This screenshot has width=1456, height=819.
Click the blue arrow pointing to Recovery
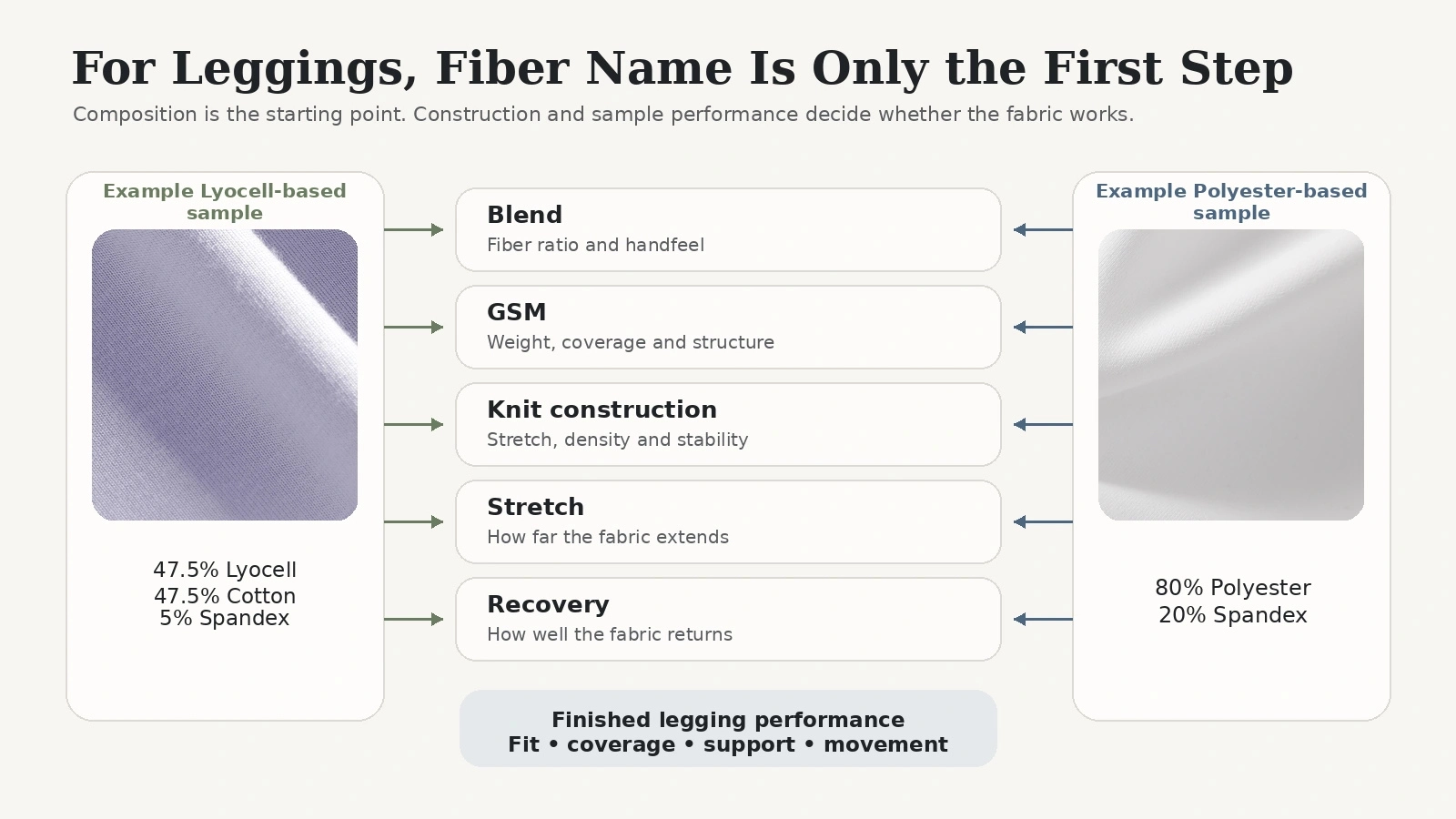tap(1043, 619)
